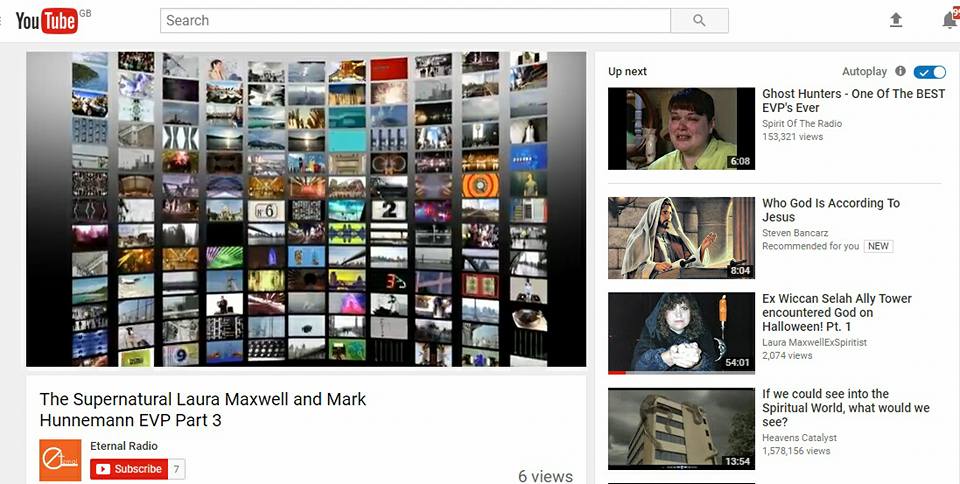Click the Autoplay info icon
The width and height of the screenshot is (960, 484).
click(x=900, y=72)
